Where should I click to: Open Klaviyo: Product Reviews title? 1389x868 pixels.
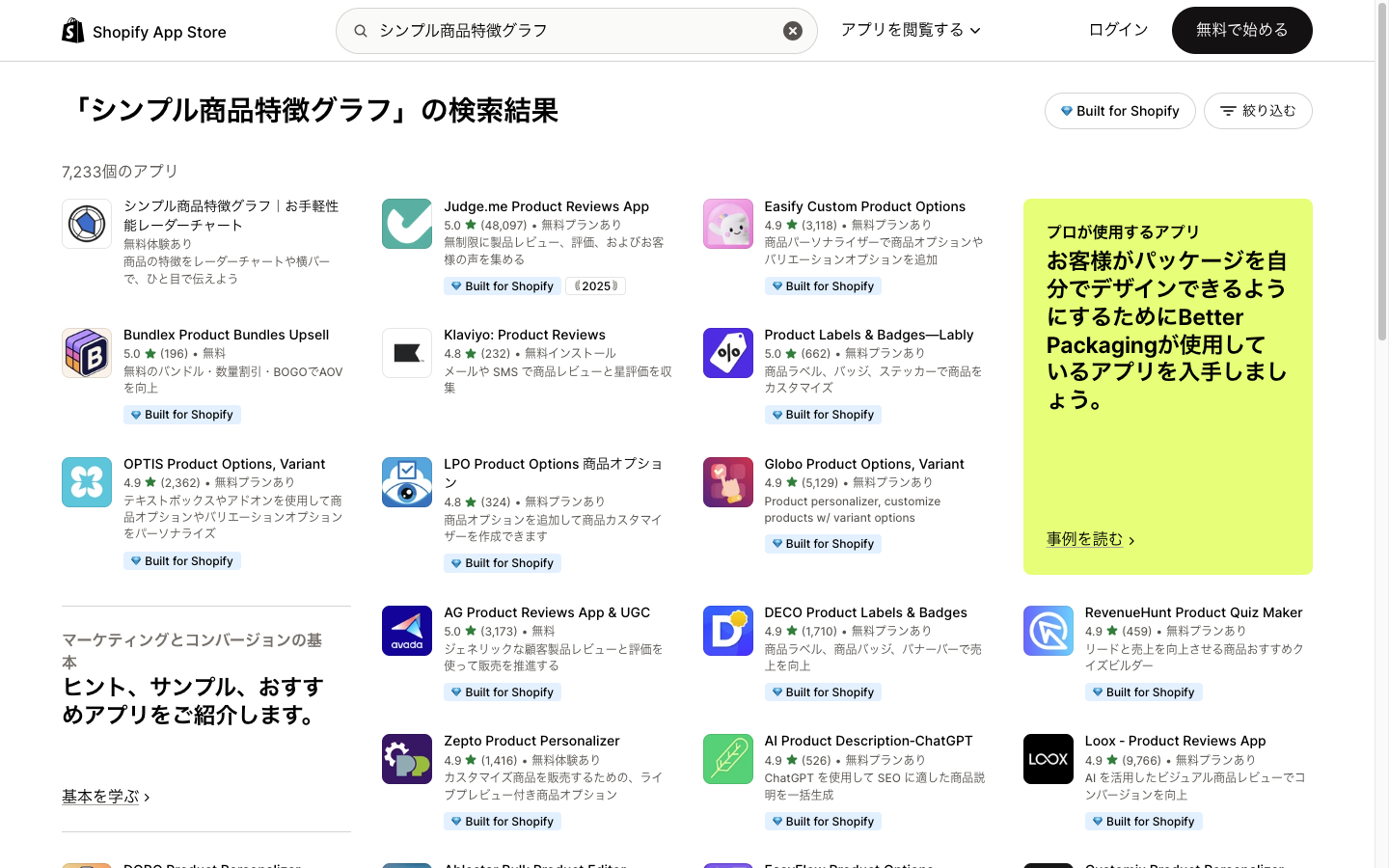525,335
